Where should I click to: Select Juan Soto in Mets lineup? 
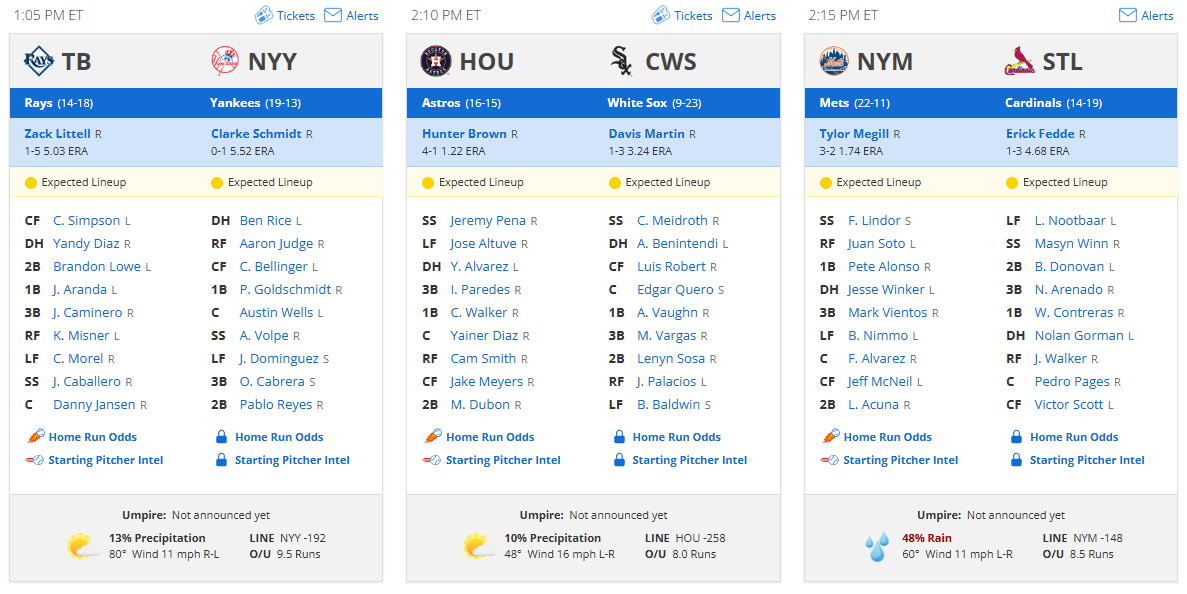pos(877,244)
